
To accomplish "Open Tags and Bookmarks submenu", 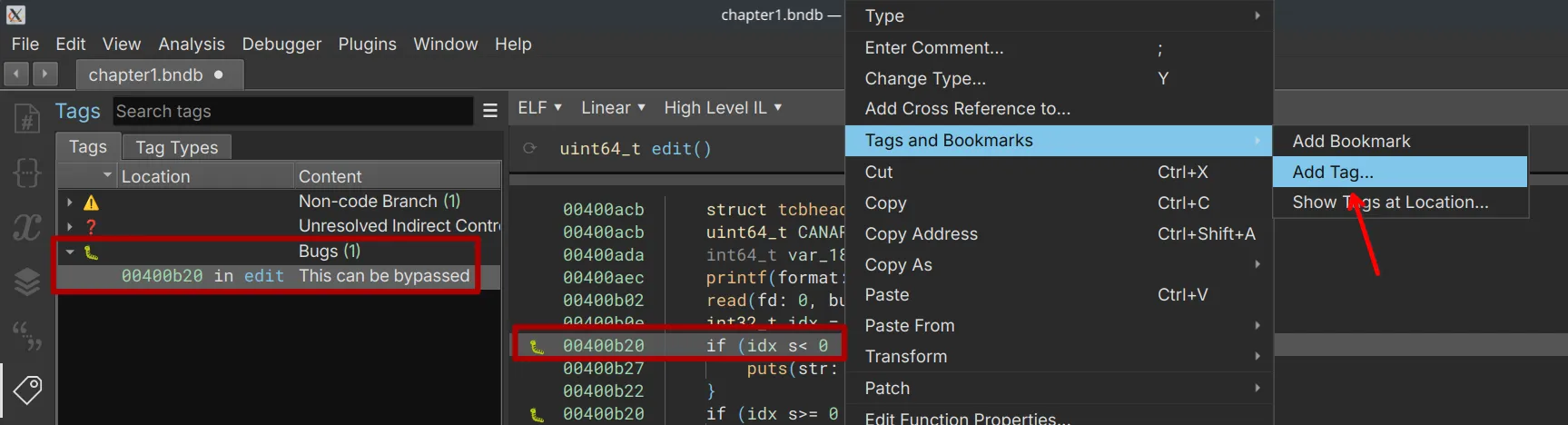I will click(1059, 141).
